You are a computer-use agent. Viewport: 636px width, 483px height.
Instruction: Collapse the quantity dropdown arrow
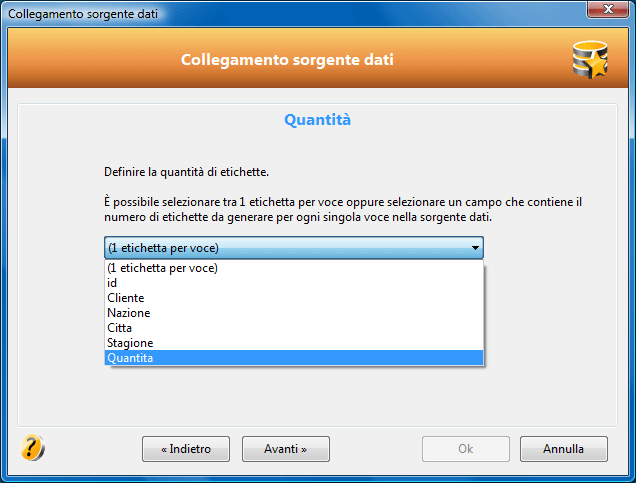[x=475, y=248]
